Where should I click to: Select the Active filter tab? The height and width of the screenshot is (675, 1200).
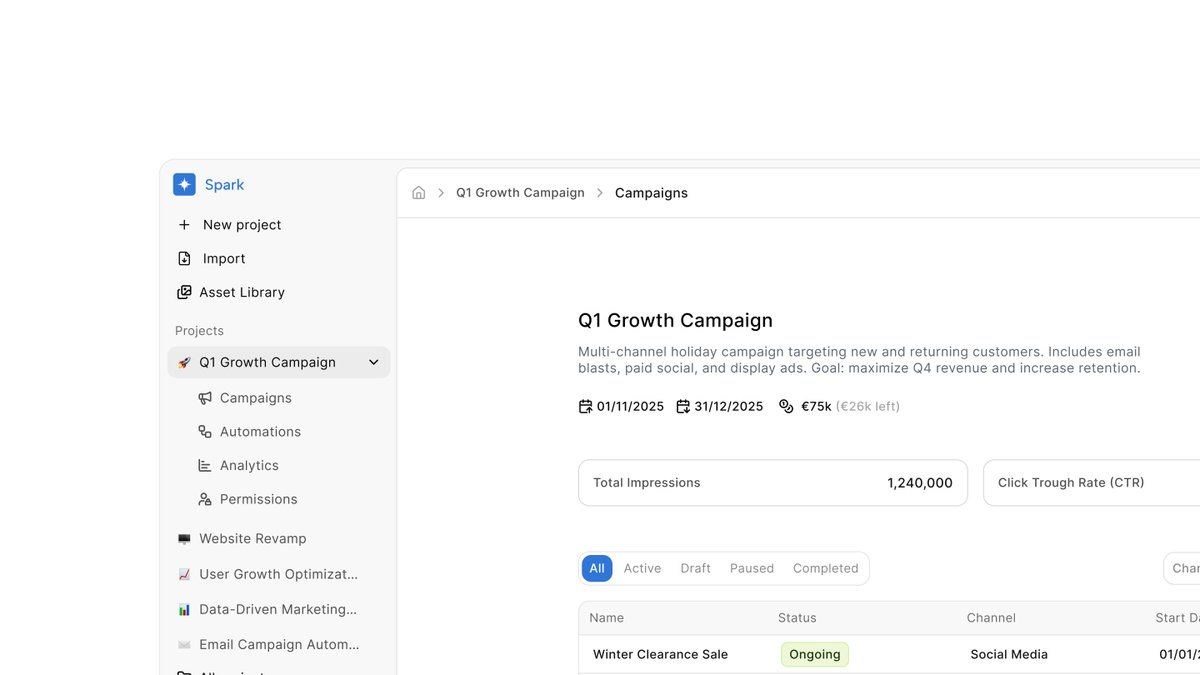(642, 568)
